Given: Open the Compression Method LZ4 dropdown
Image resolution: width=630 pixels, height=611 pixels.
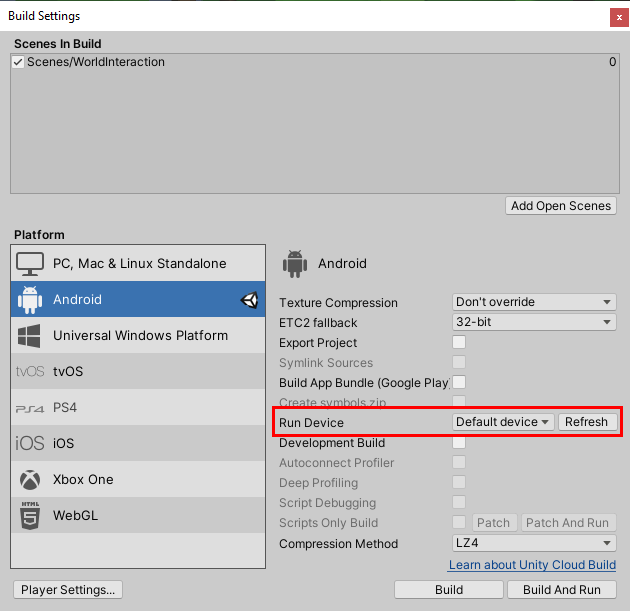Looking at the screenshot, I should (534, 543).
